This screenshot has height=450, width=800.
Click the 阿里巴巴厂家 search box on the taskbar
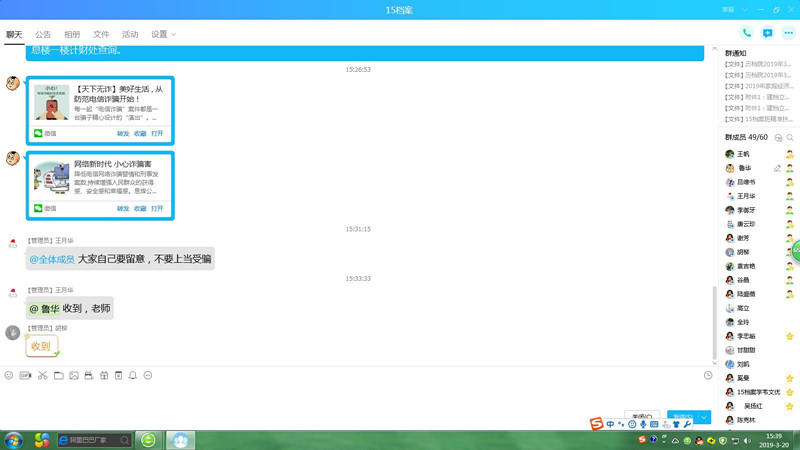point(94,440)
